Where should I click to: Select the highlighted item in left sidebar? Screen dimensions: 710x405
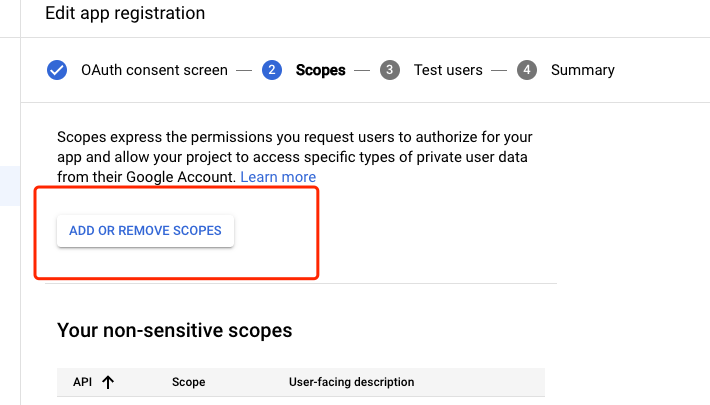pos(10,186)
